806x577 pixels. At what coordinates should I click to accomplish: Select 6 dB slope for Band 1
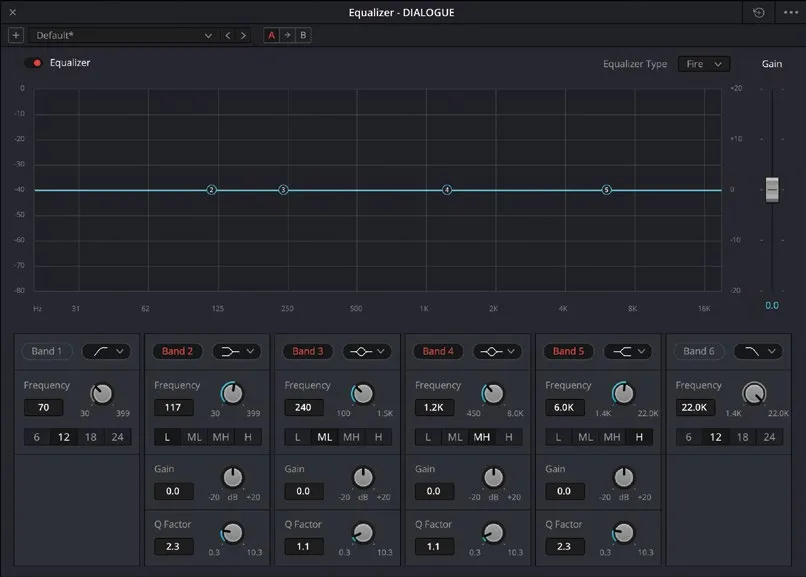(x=36, y=437)
